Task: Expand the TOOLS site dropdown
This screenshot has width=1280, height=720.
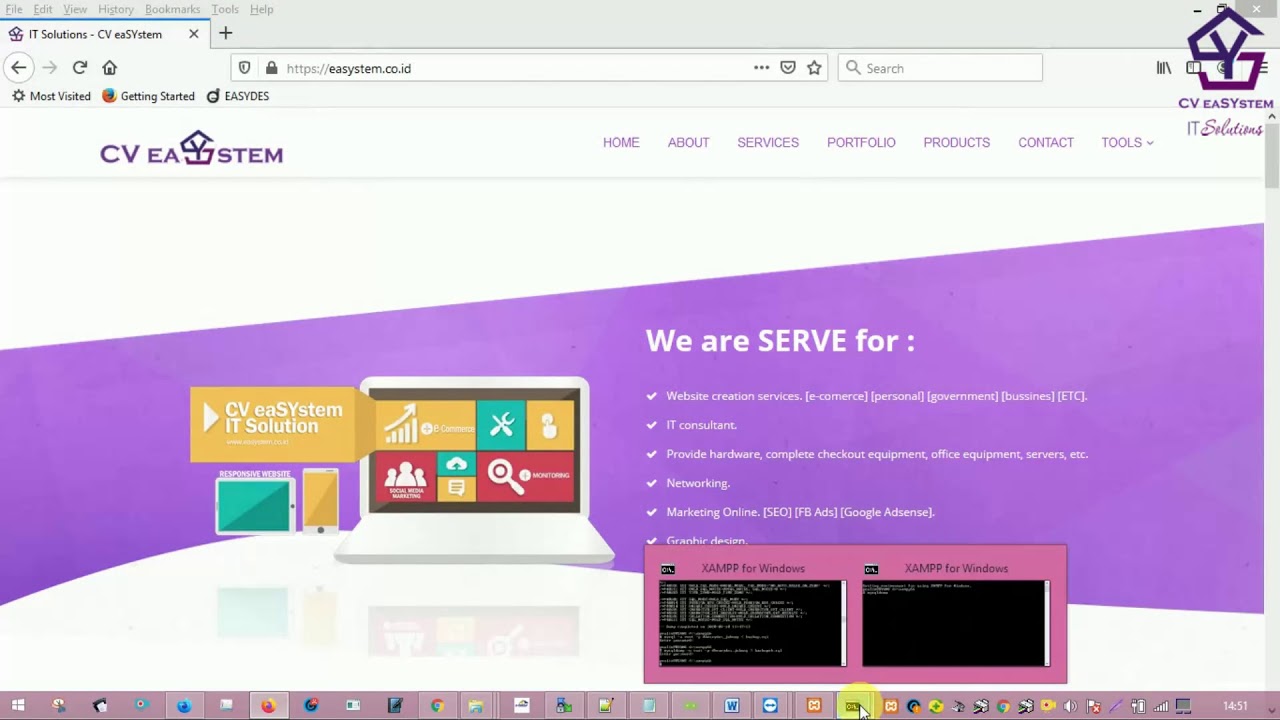Action: click(x=1127, y=143)
